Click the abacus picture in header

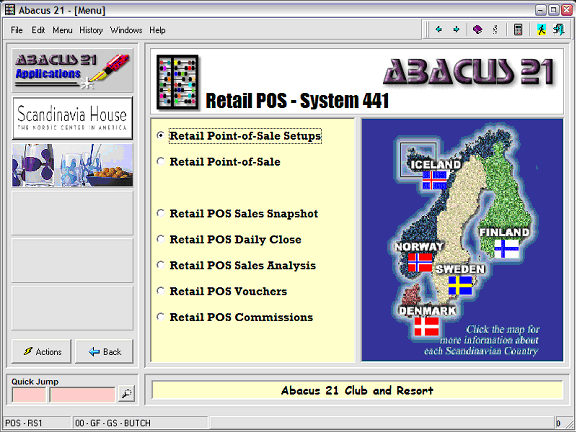[177, 82]
